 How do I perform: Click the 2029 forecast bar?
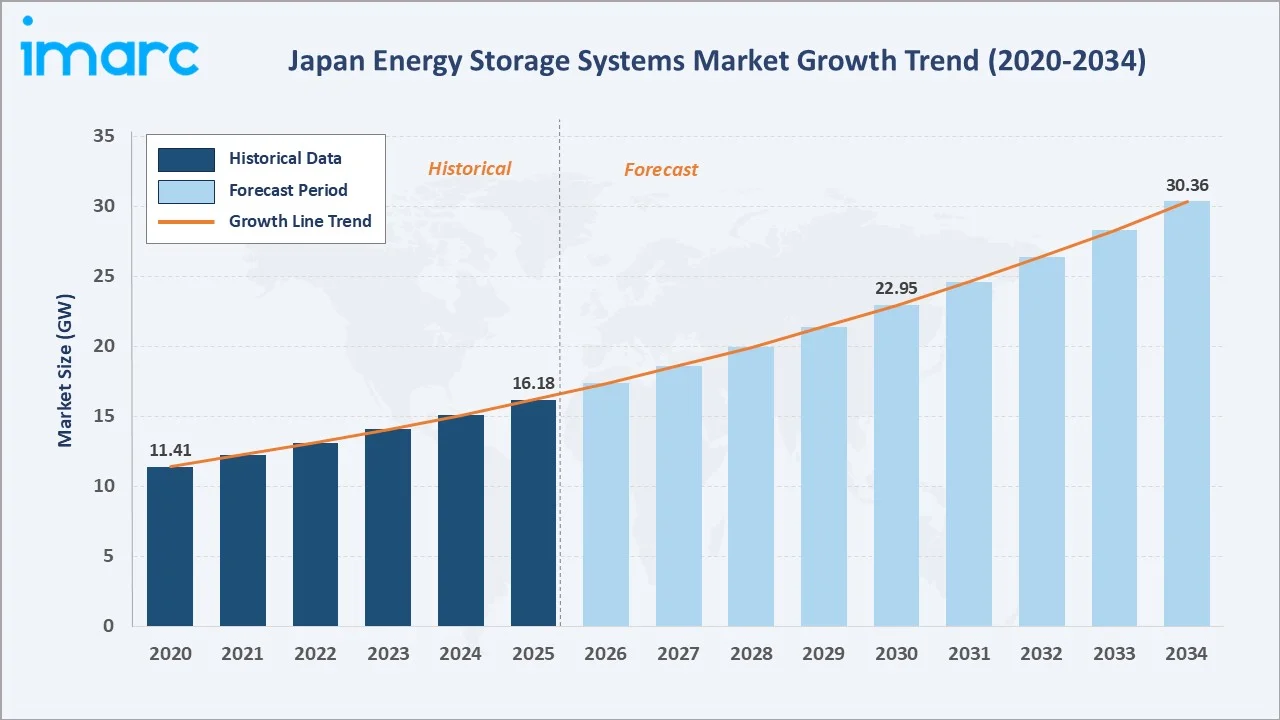(824, 476)
